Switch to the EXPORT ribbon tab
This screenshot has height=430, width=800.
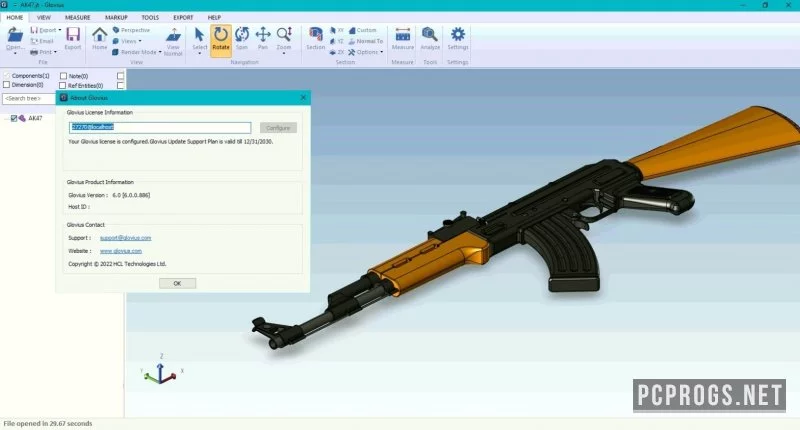click(183, 17)
